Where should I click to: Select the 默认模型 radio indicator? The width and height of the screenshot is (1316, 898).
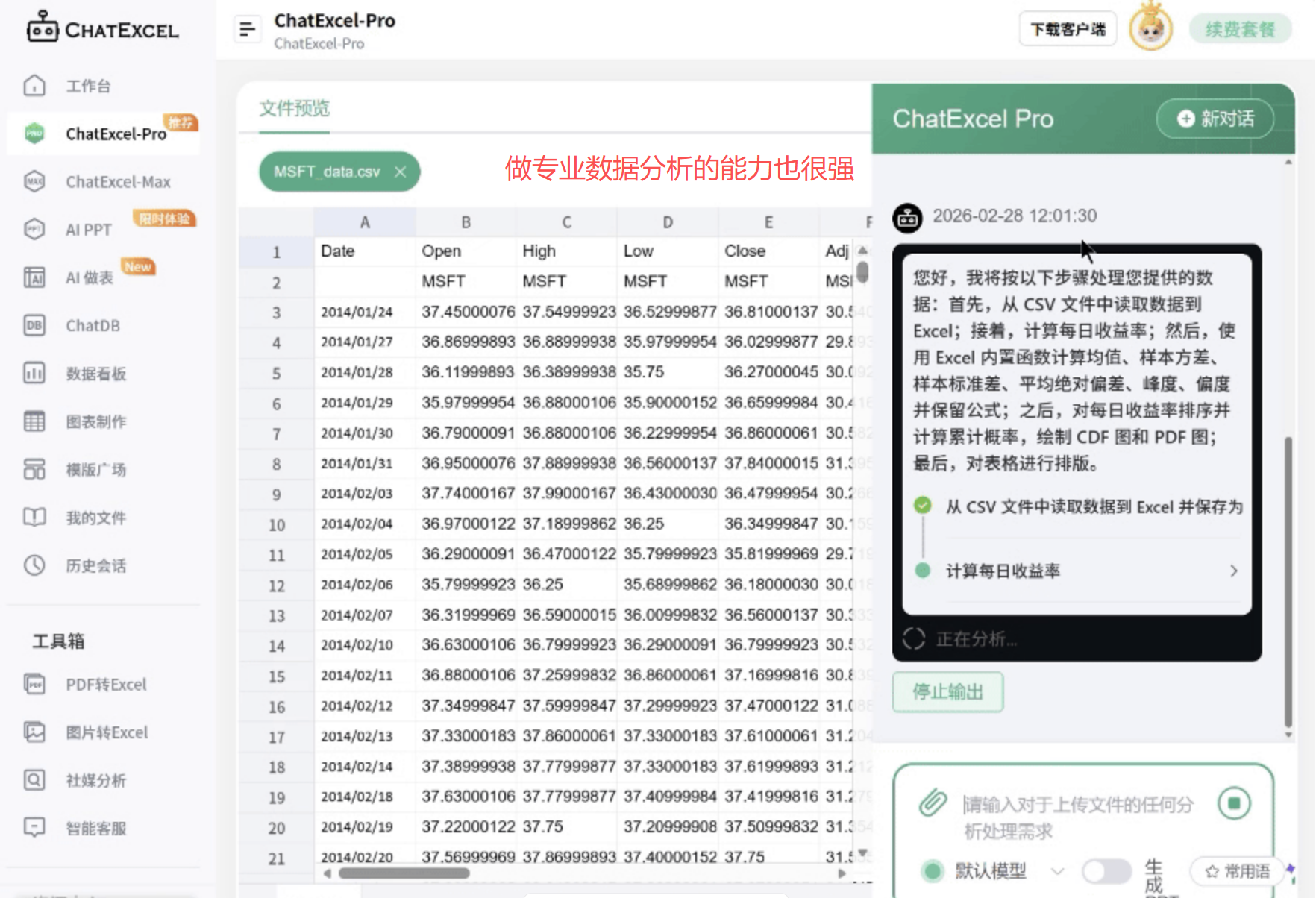pyautogui.click(x=931, y=870)
